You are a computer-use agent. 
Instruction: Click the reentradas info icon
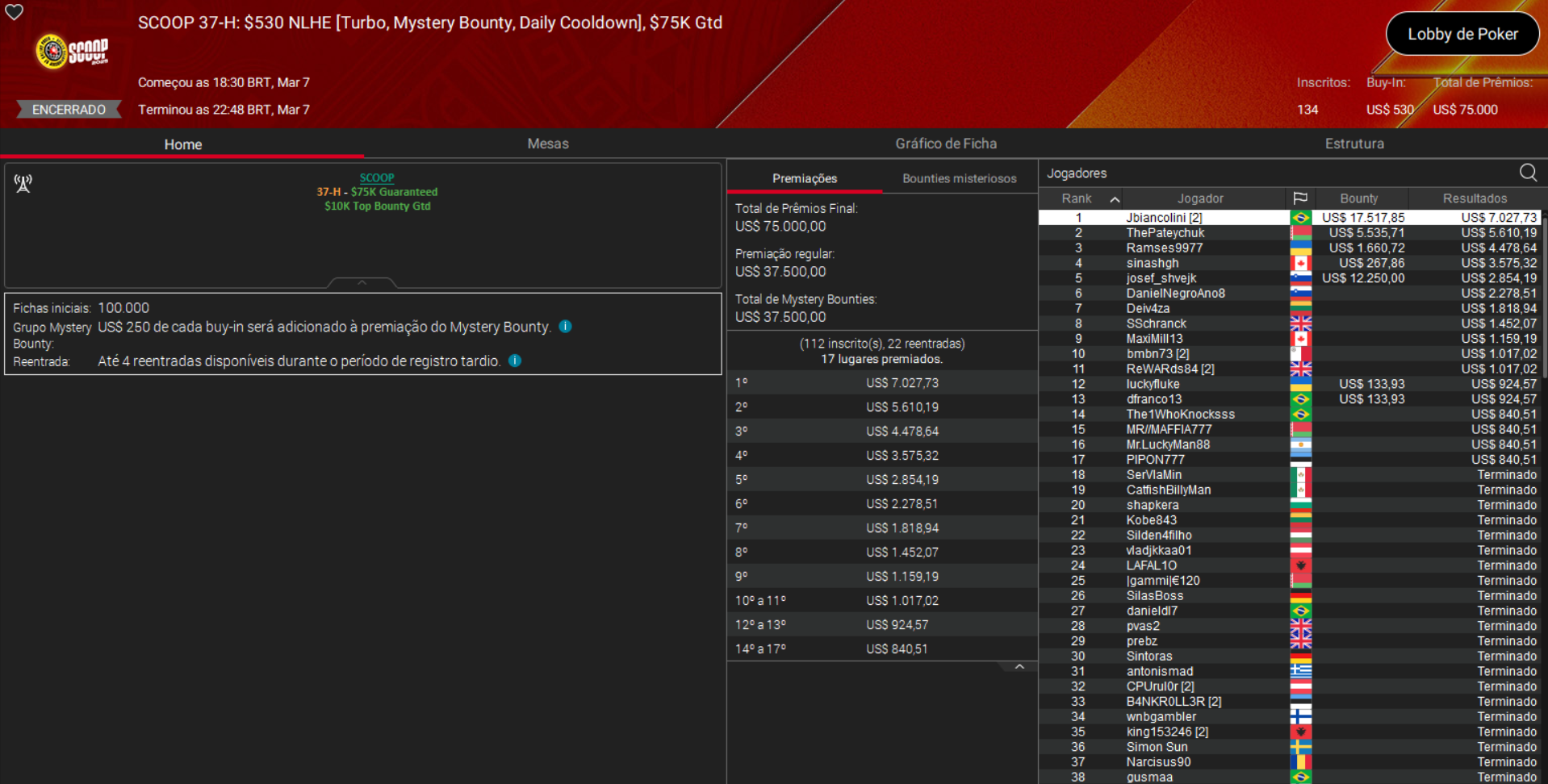514,361
